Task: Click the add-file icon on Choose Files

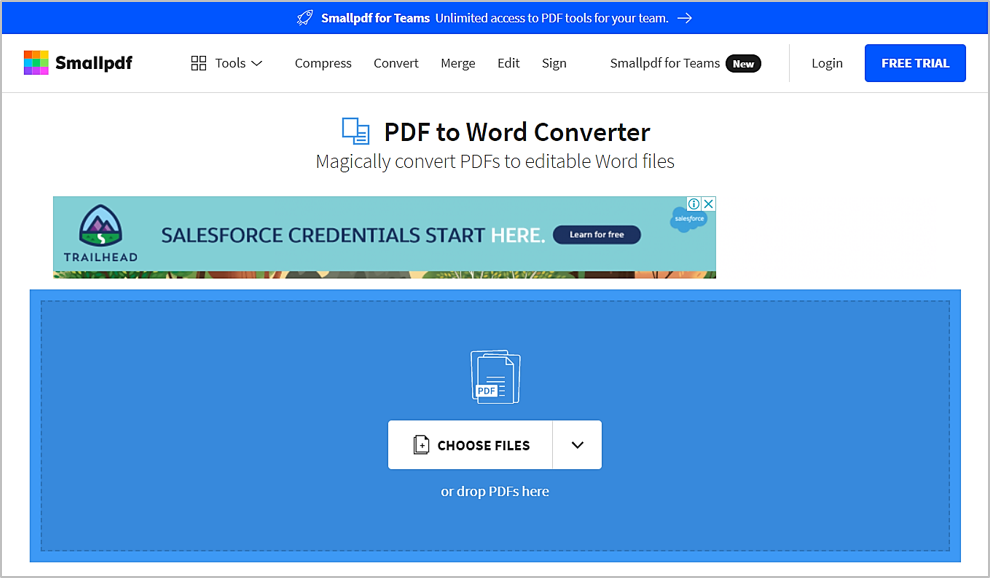Action: coord(421,445)
